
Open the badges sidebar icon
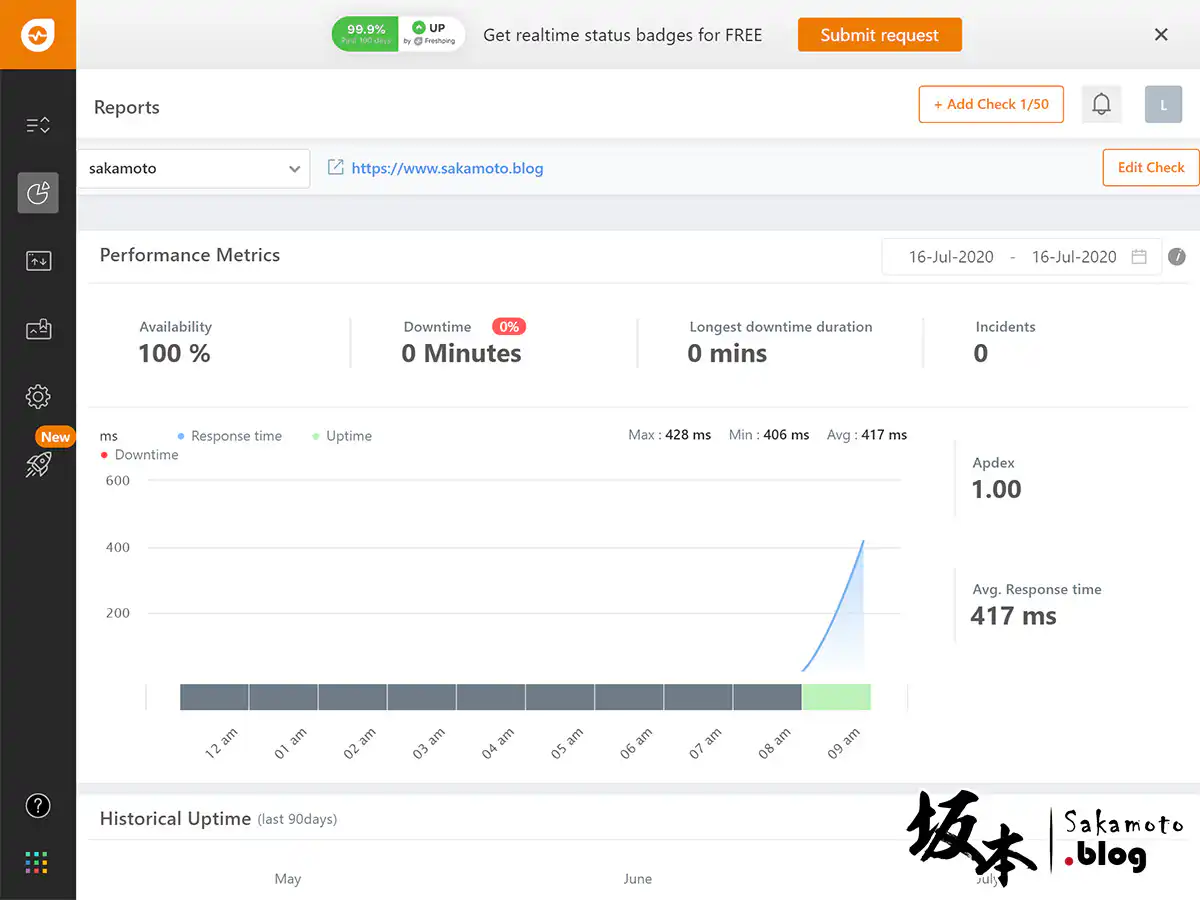pos(38,329)
